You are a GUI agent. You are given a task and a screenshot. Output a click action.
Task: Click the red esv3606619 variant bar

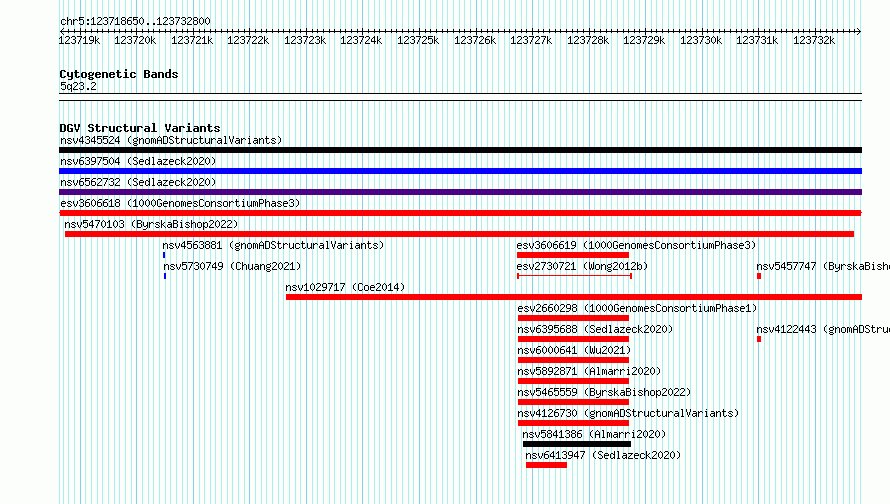(573, 255)
